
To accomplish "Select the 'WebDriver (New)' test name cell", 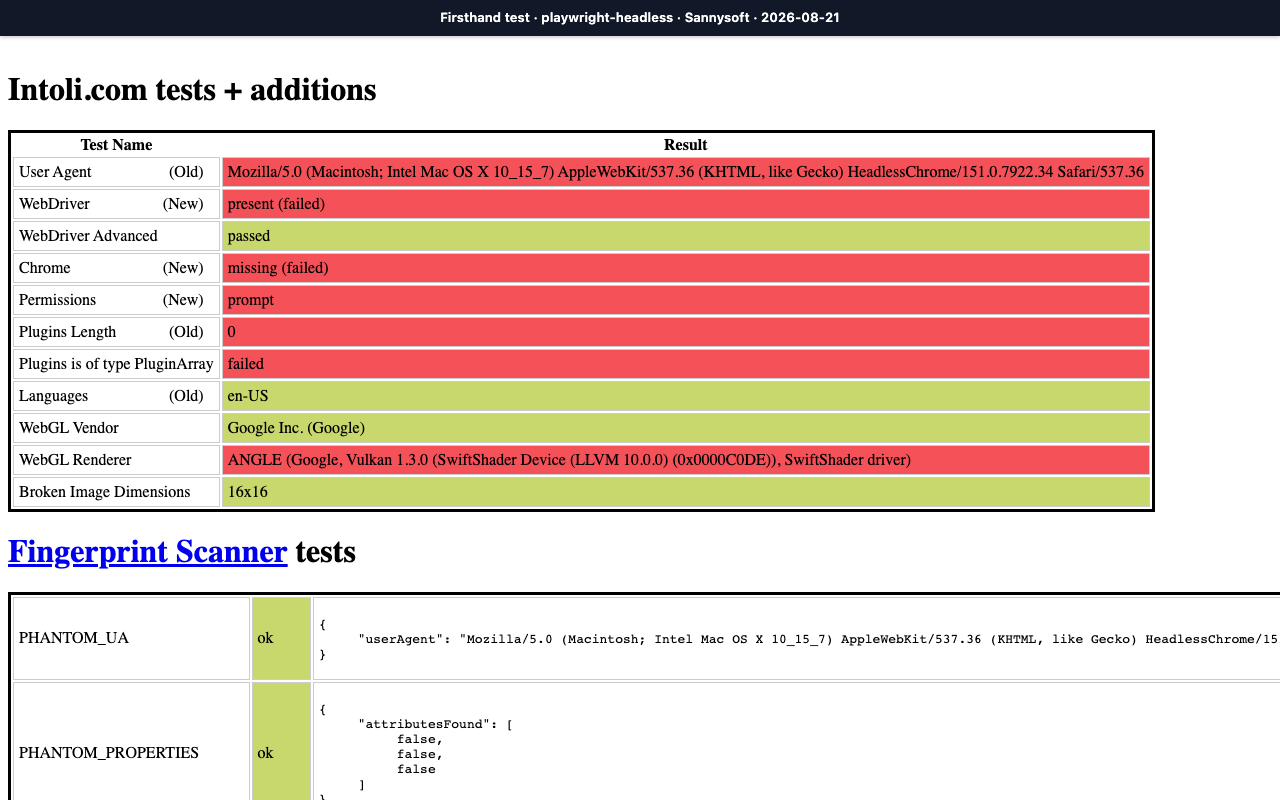I will click(x=117, y=204).
